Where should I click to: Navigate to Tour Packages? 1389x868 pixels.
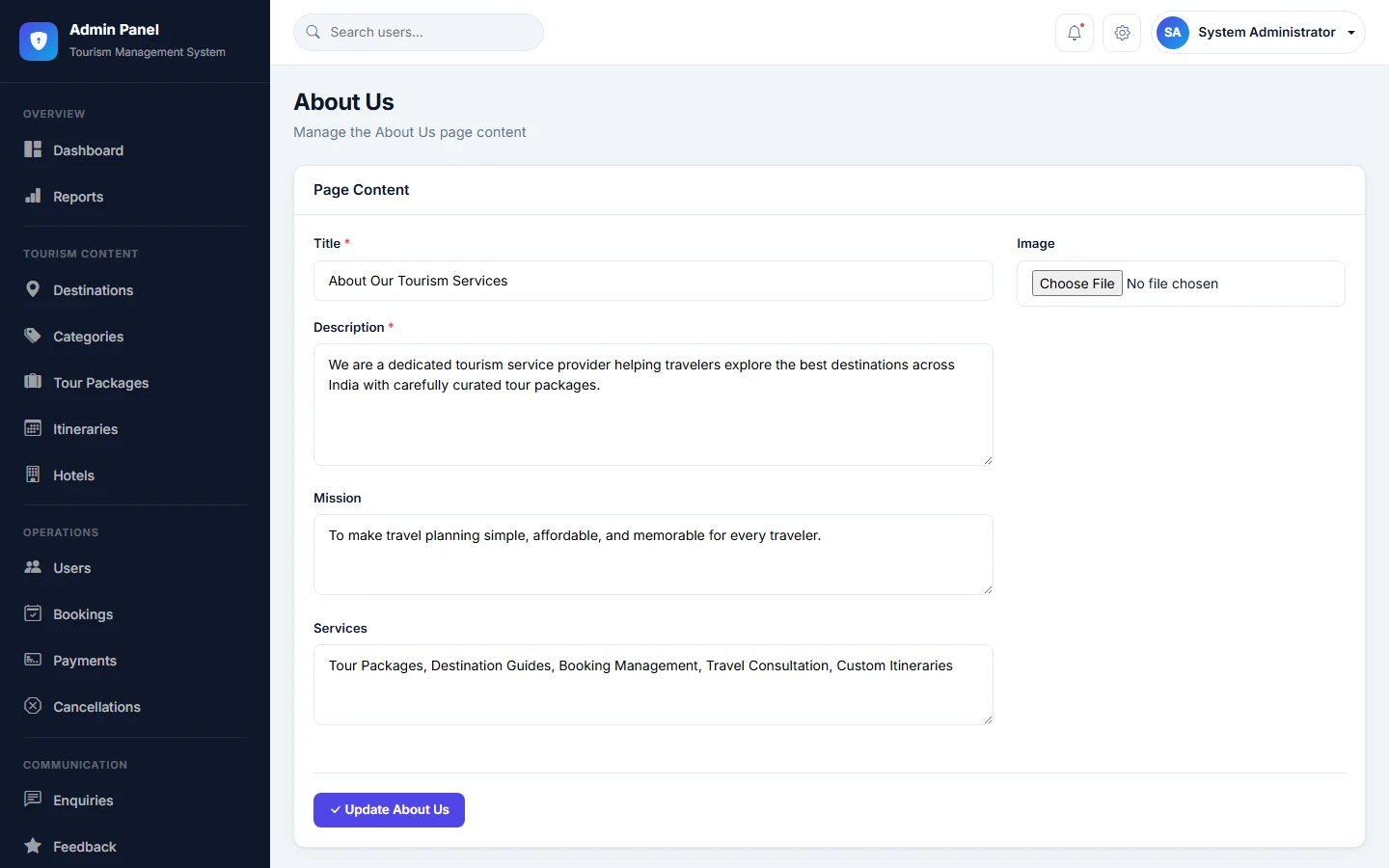135,383
